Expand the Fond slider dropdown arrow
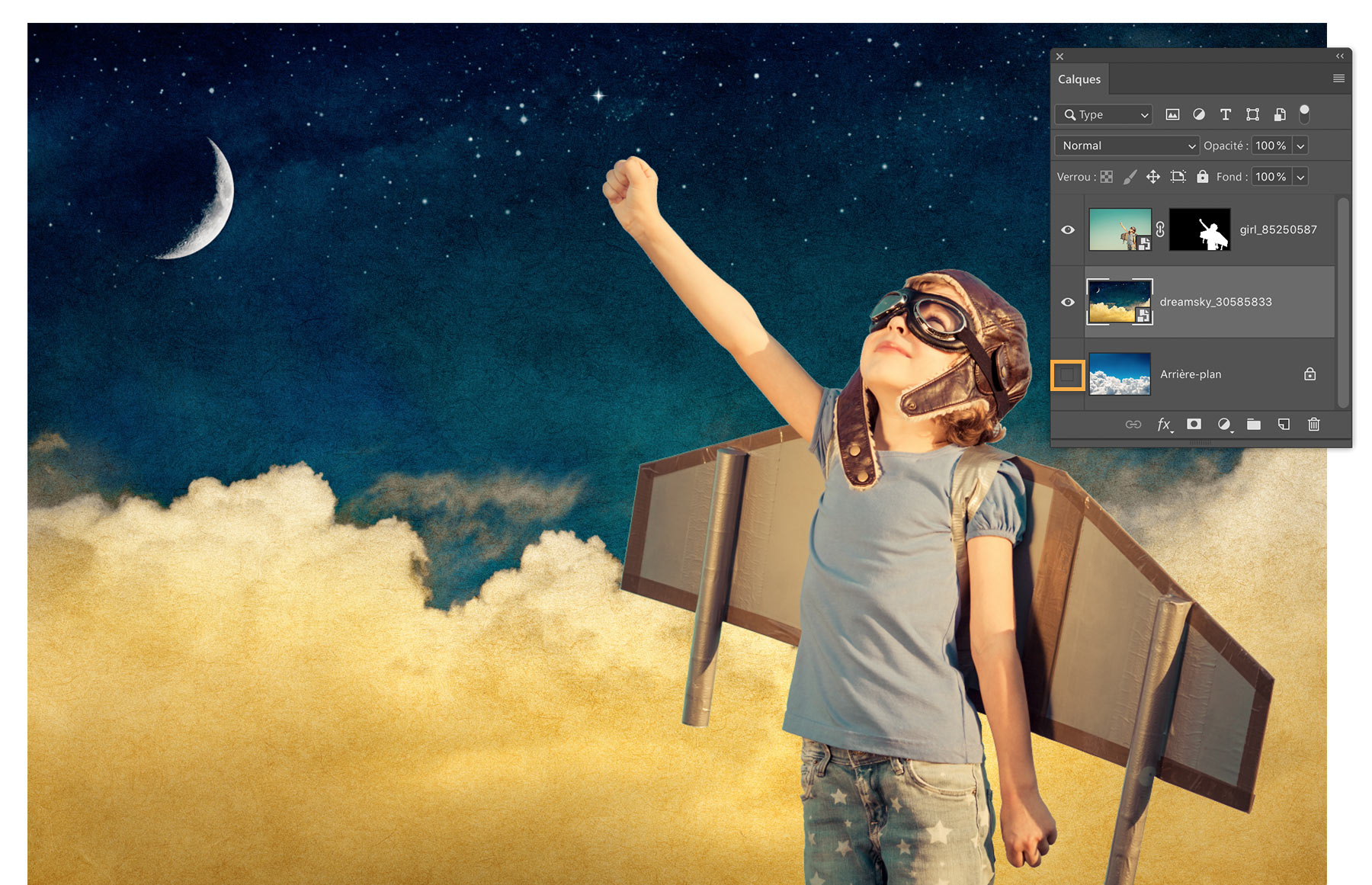 point(1300,177)
